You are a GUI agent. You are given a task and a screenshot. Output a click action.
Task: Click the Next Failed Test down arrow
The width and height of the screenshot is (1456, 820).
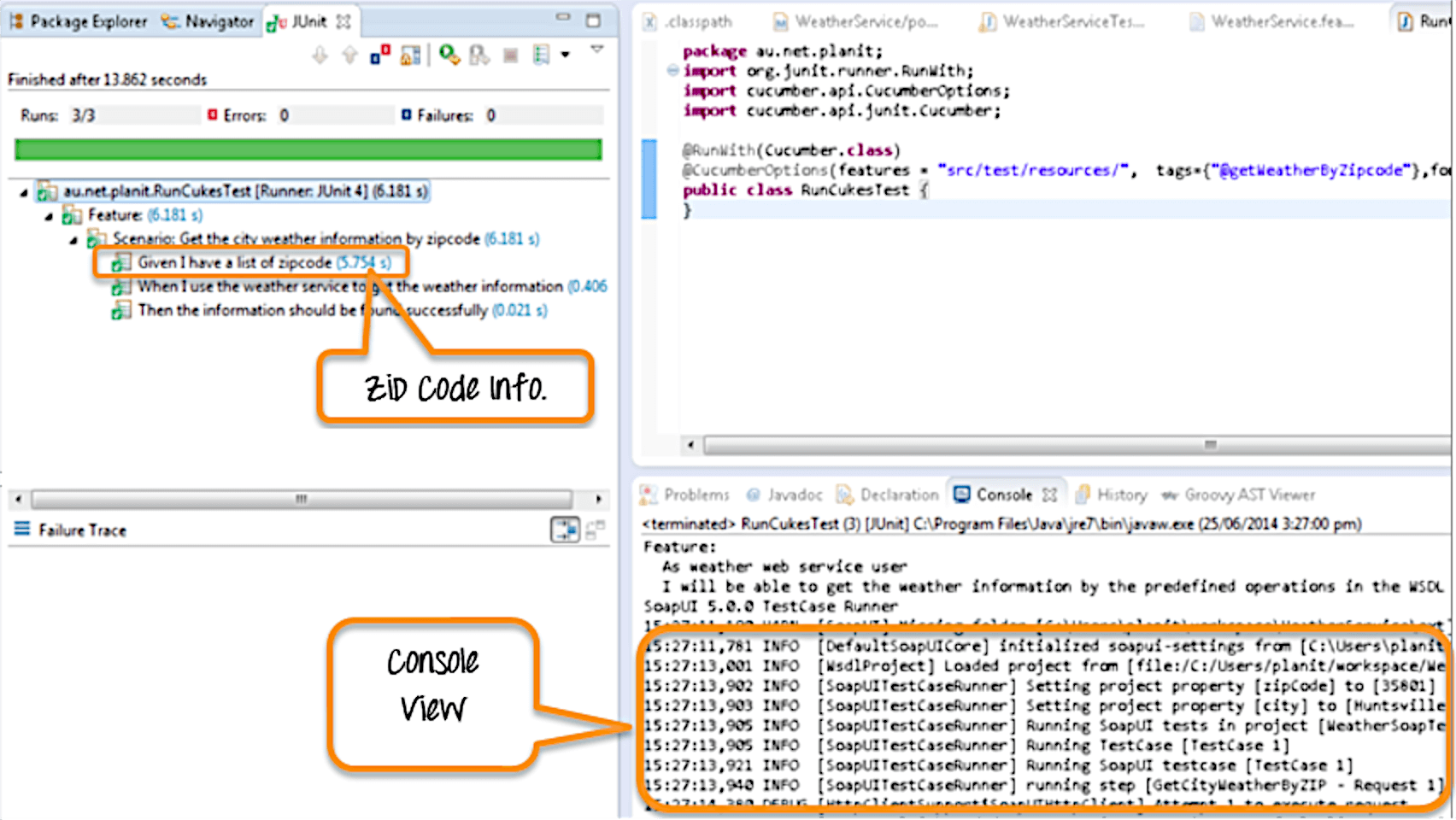(320, 56)
